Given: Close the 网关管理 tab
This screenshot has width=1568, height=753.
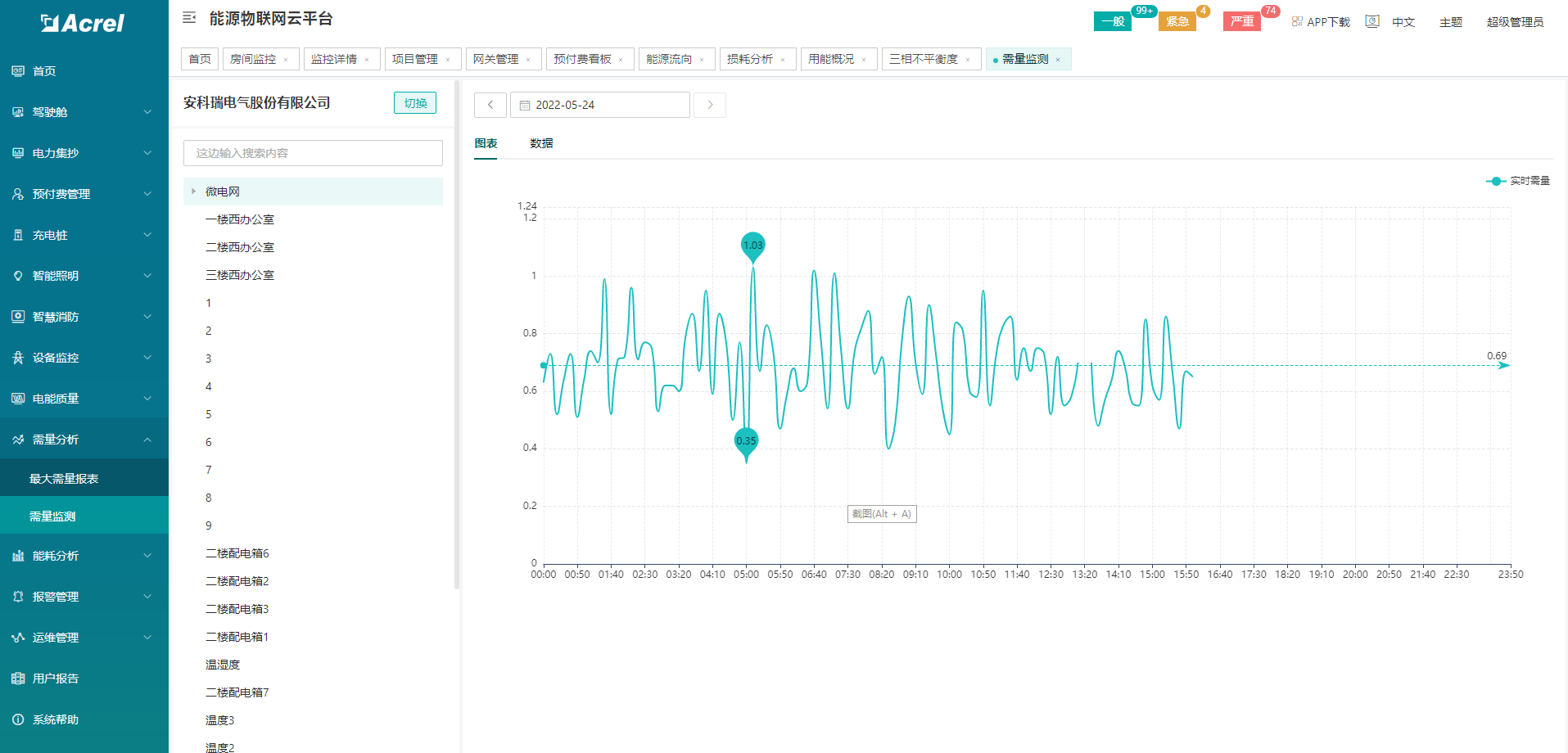Looking at the screenshot, I should click(528, 60).
